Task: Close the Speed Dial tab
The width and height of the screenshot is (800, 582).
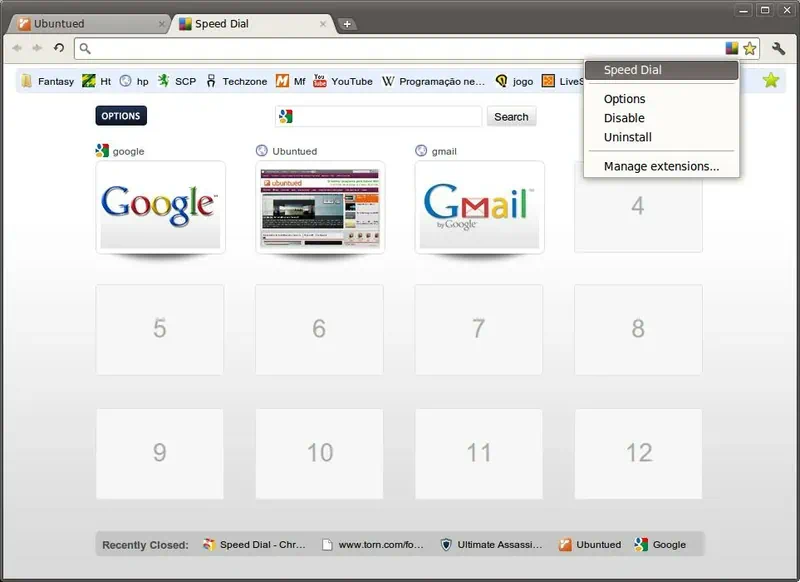Action: tap(322, 24)
